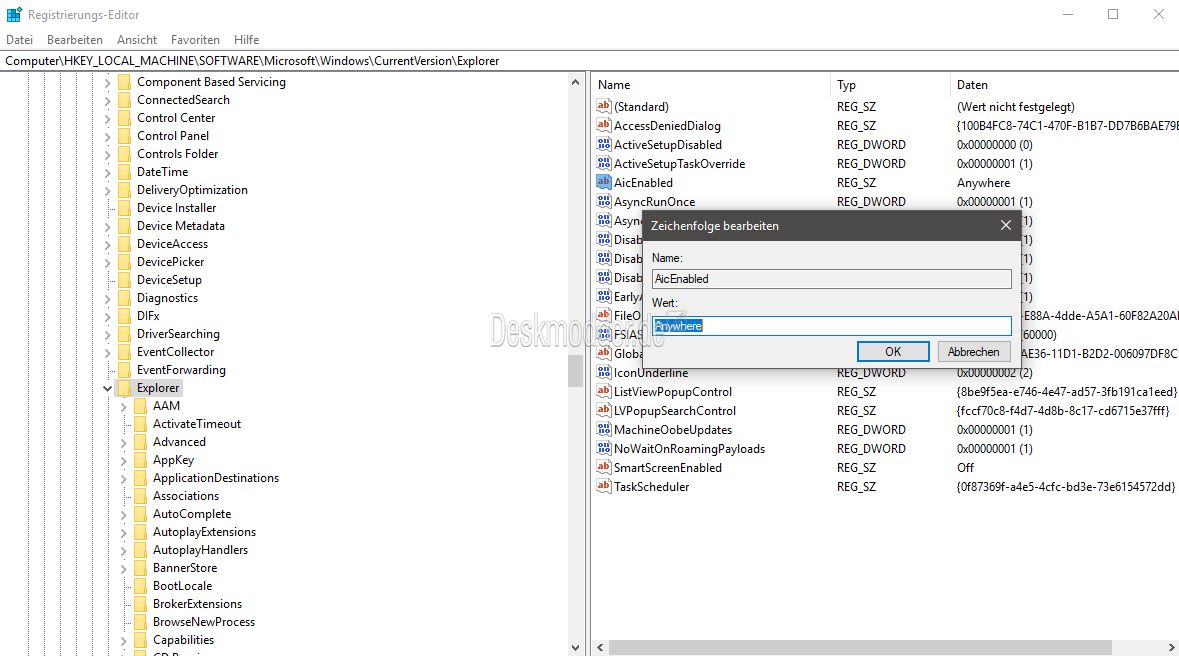
Task: Expand the AutoplayHandlers subkey node
Action: pos(123,551)
